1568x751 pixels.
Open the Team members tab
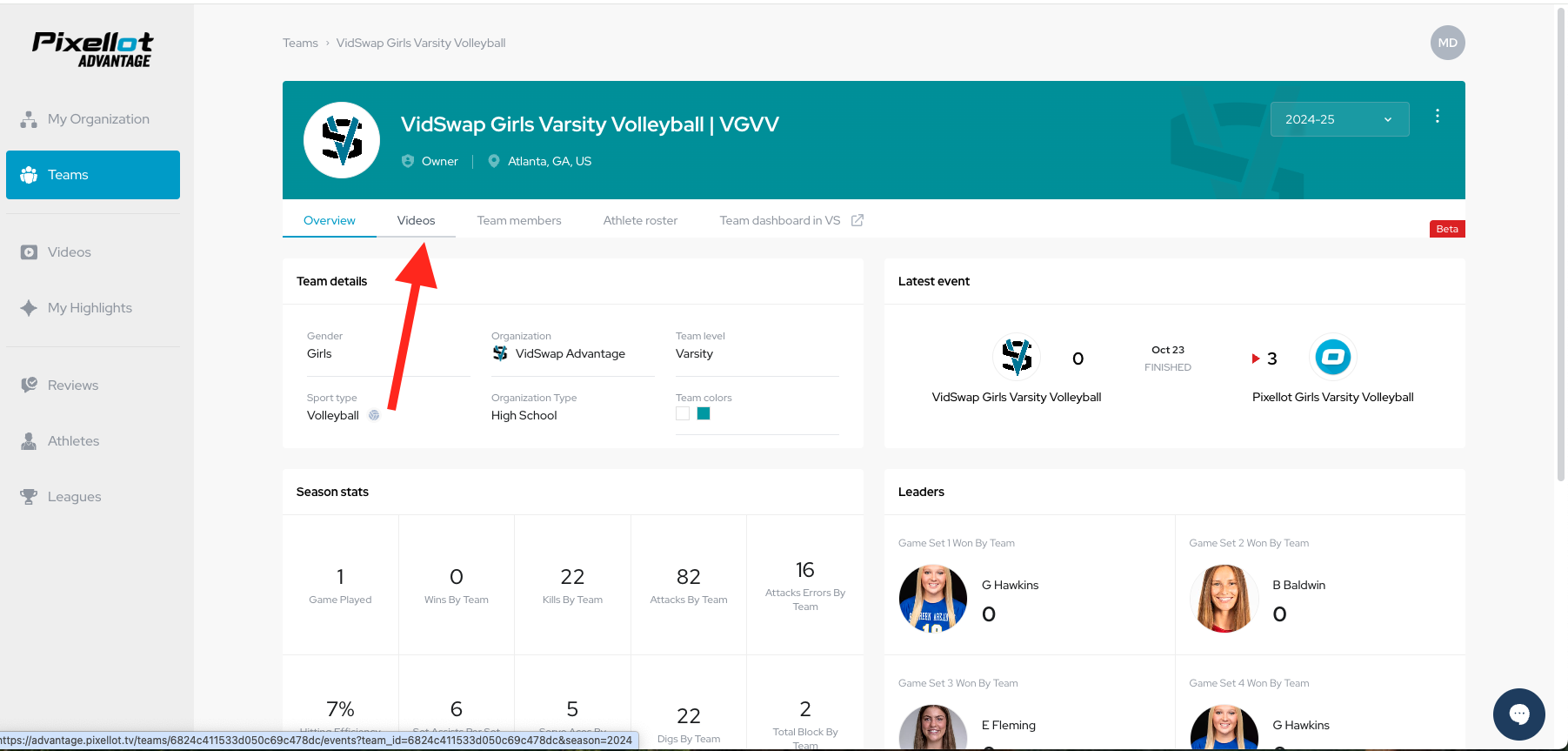pos(519,220)
